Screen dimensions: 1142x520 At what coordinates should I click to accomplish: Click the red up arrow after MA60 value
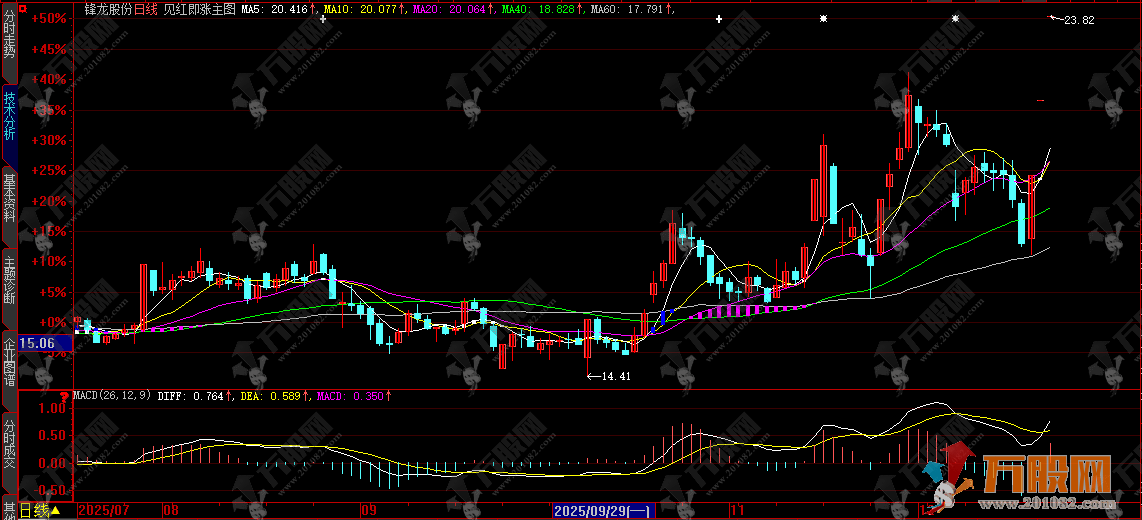coord(668,9)
